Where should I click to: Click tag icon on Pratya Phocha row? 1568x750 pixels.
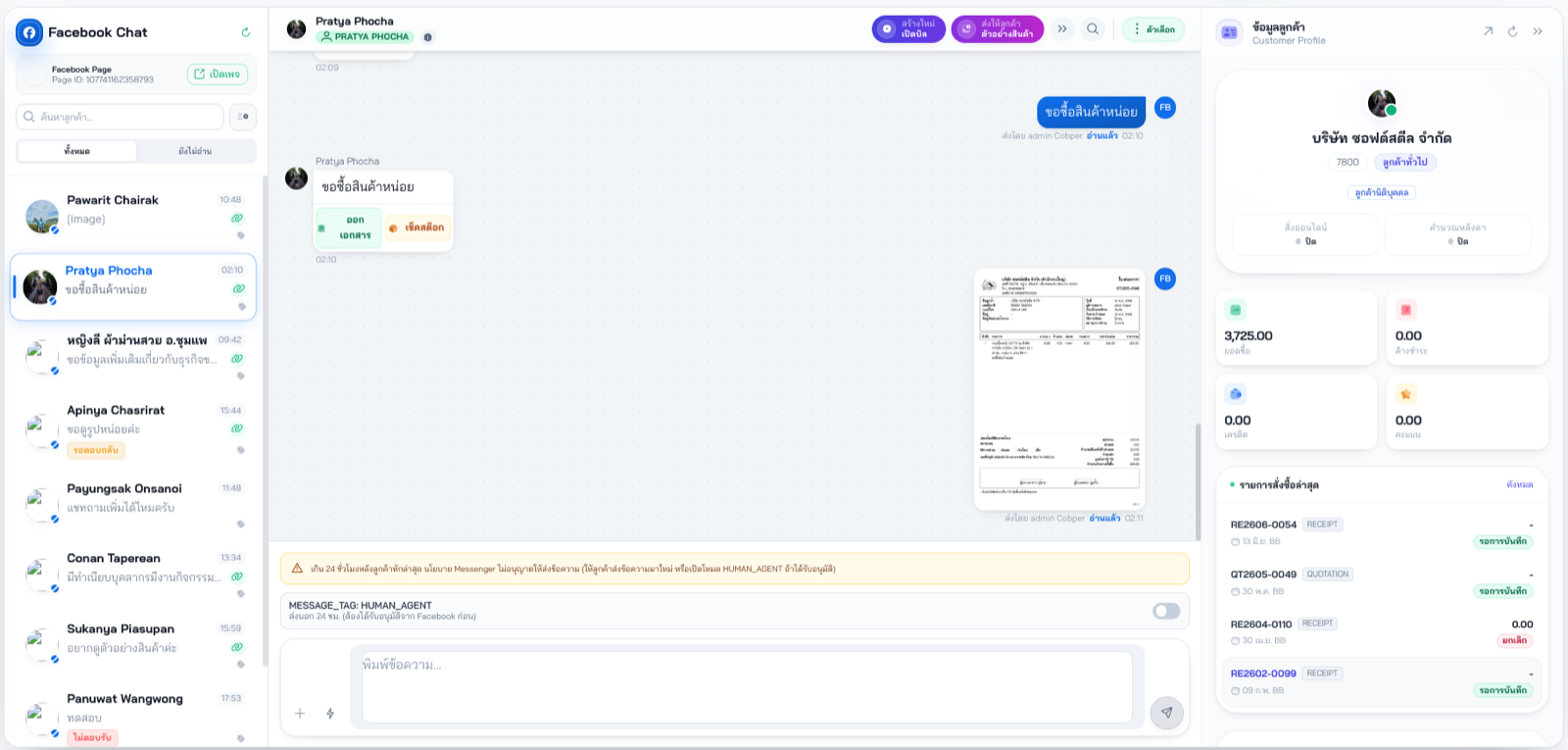coord(242,306)
